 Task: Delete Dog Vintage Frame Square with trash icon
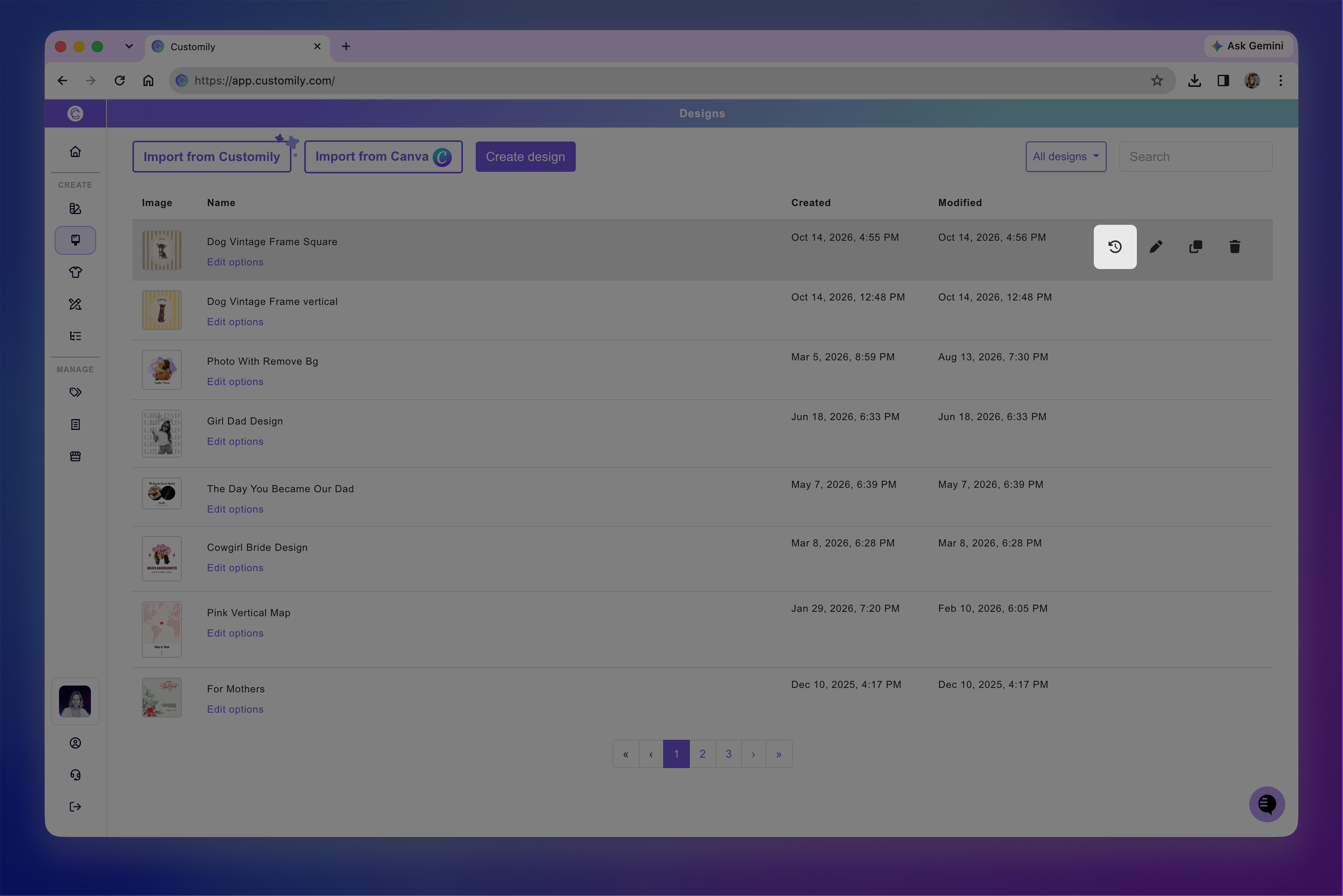(x=1235, y=247)
